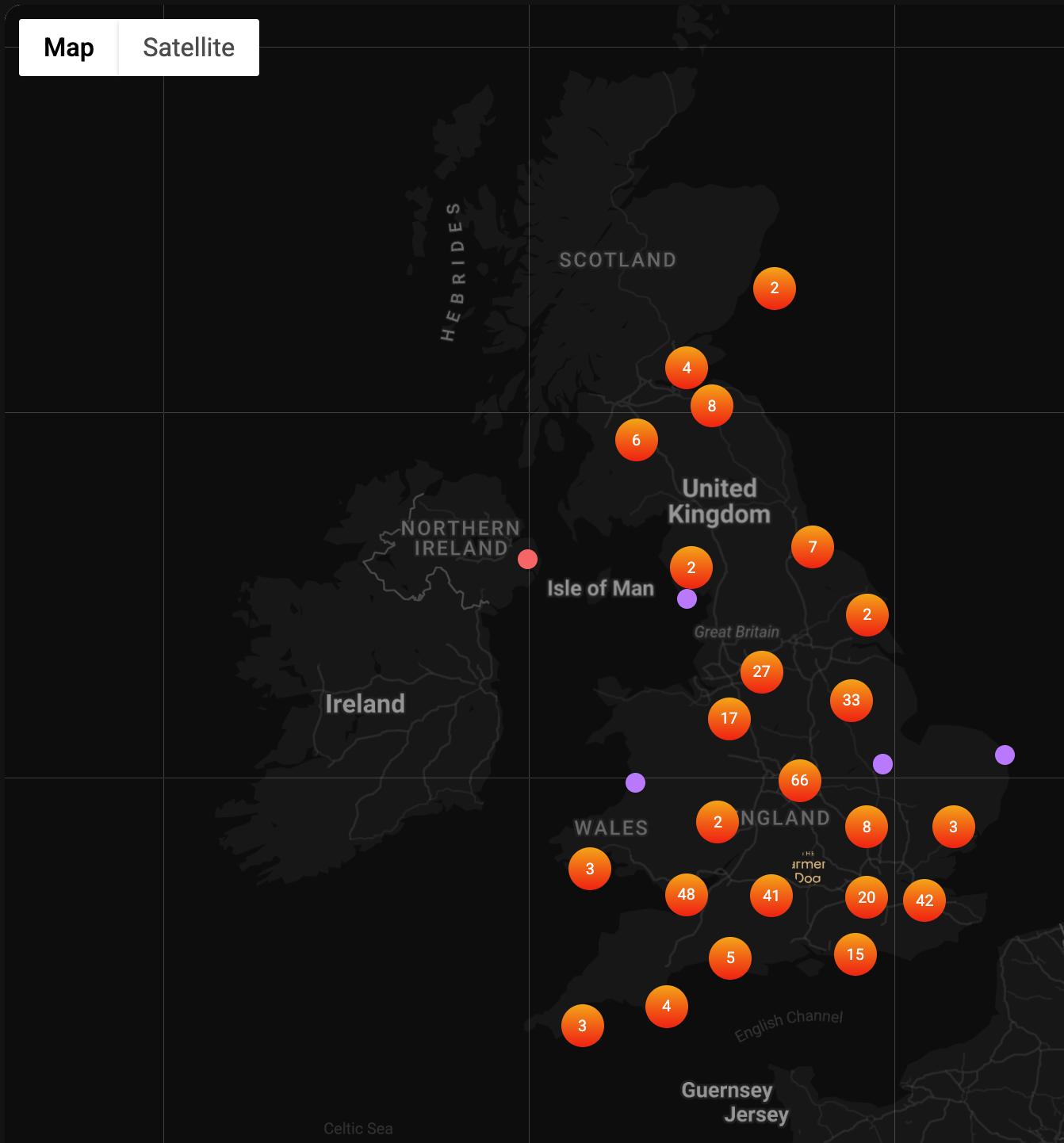Select the Map view tab
1064x1143 pixels.
pos(69,48)
